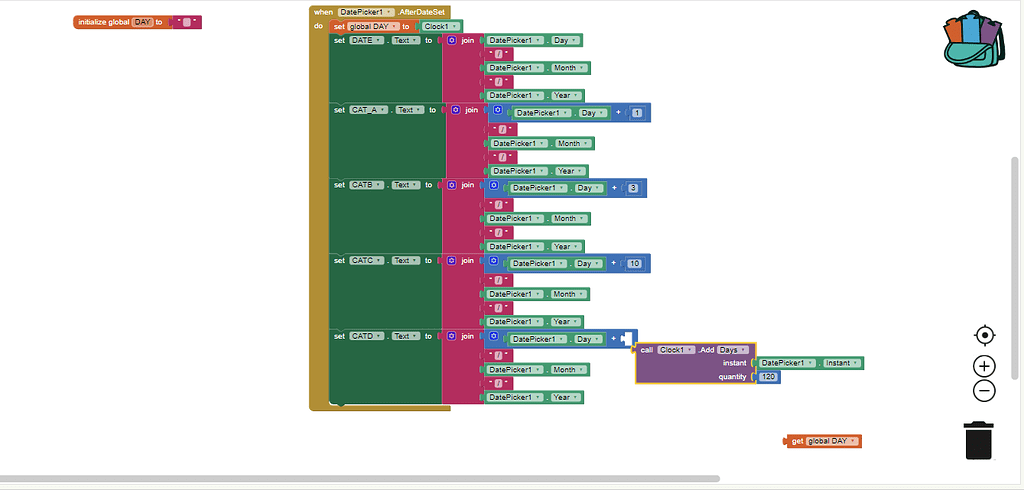Click the horizontal scrollbar at the bottom

point(360,479)
